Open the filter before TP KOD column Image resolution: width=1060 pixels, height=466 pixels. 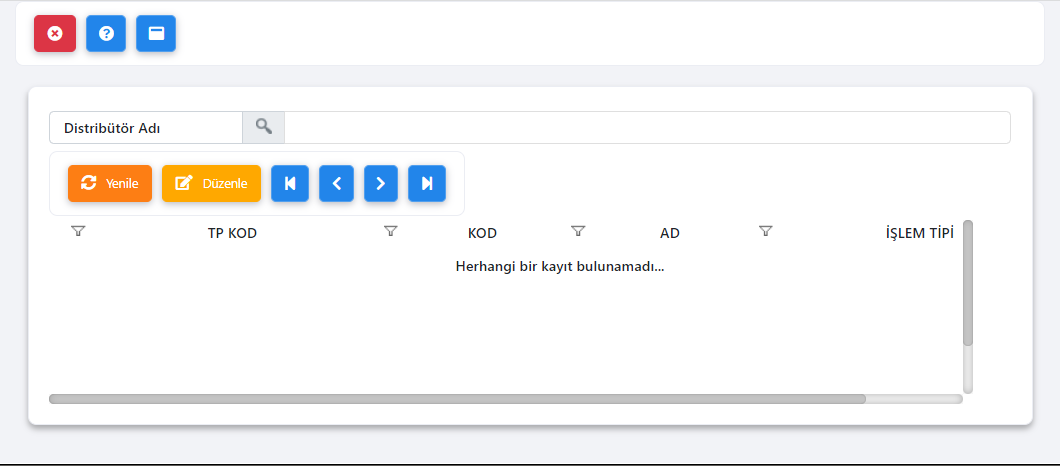pyautogui.click(x=78, y=231)
